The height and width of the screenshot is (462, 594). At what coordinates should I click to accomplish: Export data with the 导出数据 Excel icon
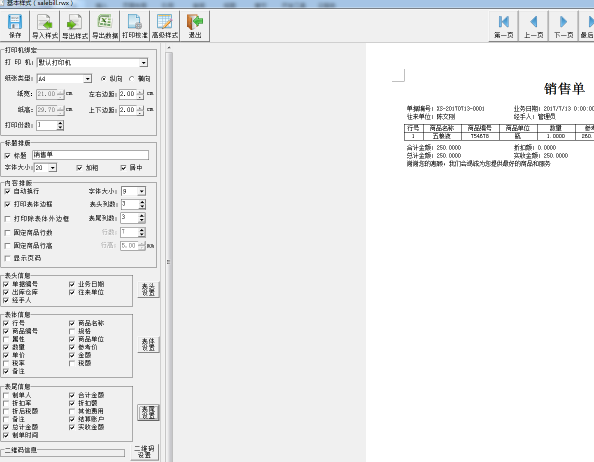pyautogui.click(x=105, y=26)
